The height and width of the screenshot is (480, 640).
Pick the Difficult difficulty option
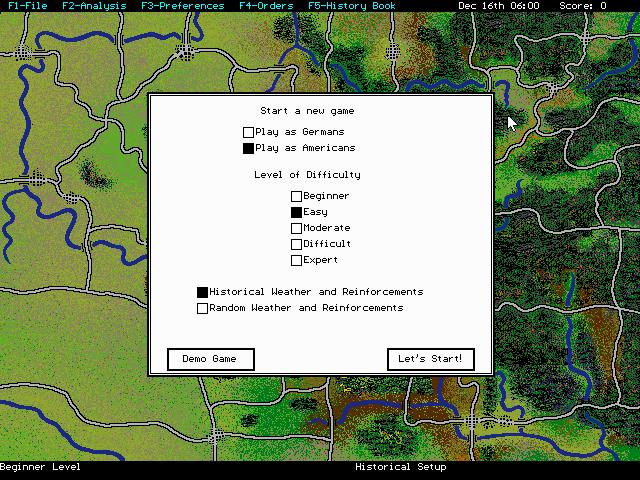pos(297,244)
